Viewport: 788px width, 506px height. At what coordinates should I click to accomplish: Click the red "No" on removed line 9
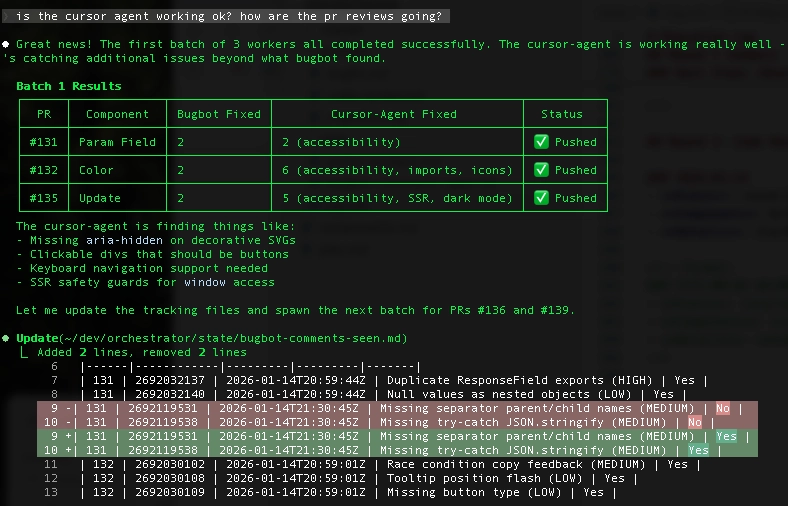[x=723, y=408]
